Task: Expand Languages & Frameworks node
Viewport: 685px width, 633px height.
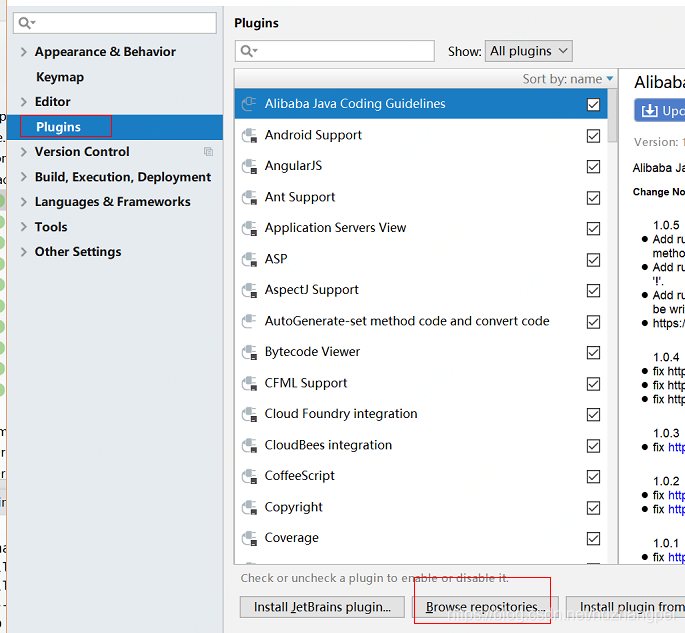Action: [x=24, y=202]
